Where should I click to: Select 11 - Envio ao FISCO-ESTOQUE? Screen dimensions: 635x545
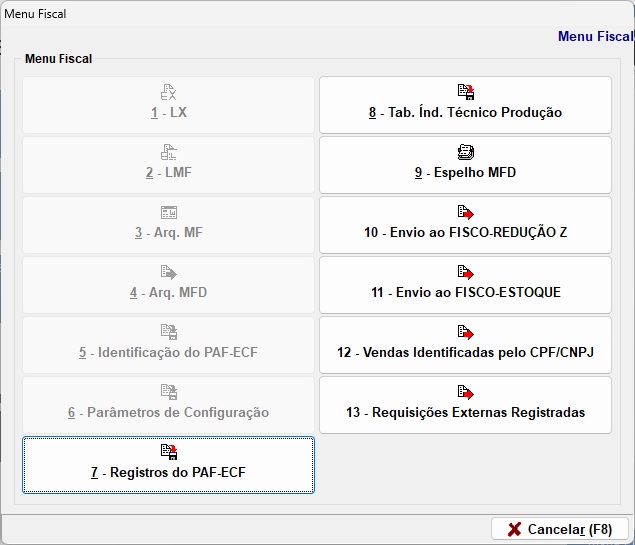point(465,285)
